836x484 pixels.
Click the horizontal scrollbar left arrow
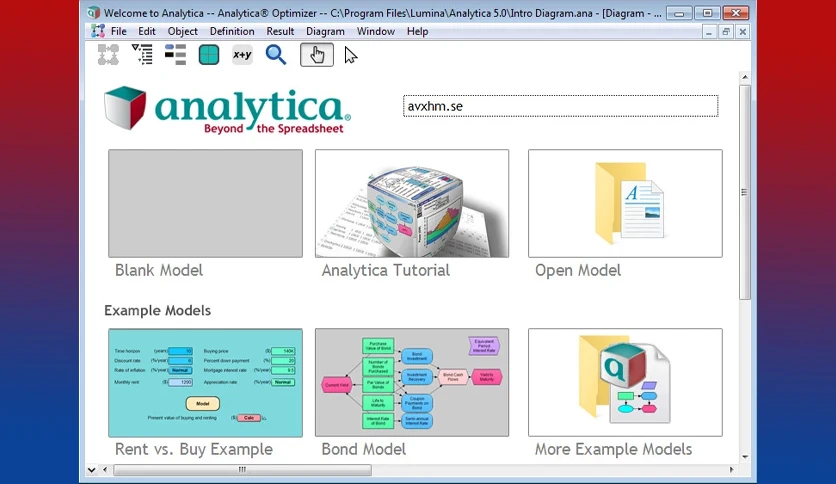coord(104,470)
